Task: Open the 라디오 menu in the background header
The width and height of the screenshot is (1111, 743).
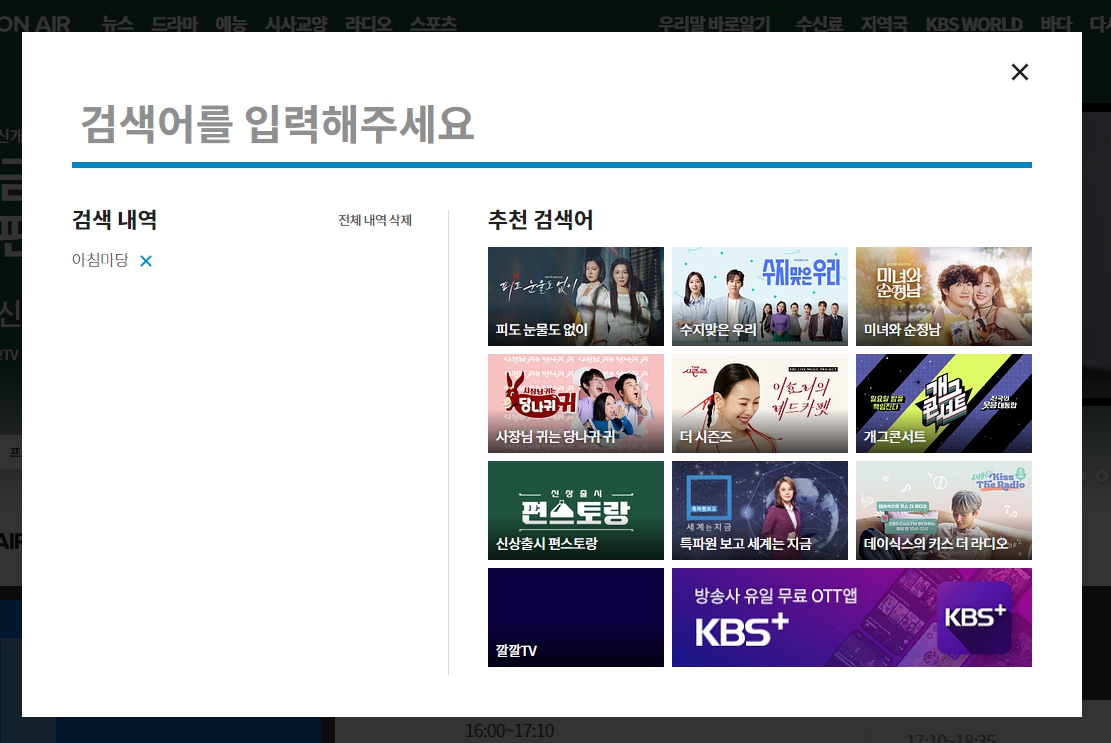Action: (x=368, y=24)
